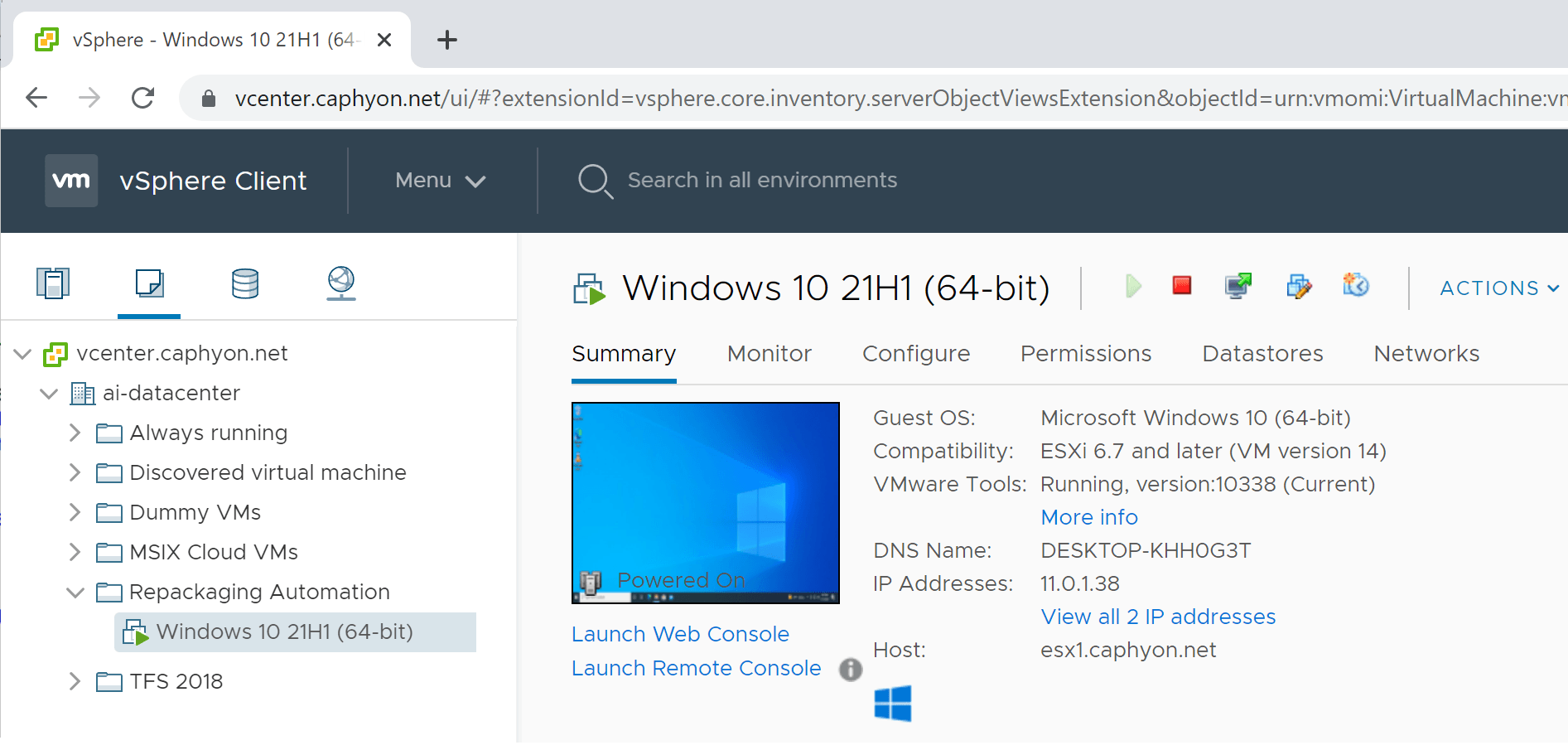
Task: Click the host value esx1.caphyon.net
Action: click(x=1128, y=650)
